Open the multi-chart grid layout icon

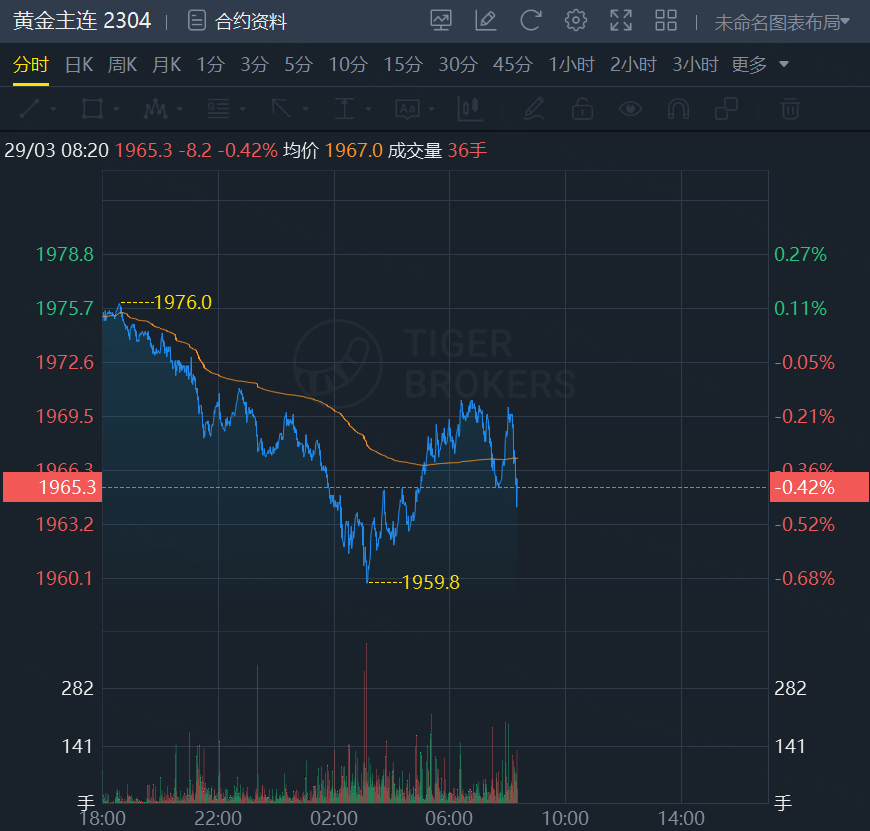[666, 20]
